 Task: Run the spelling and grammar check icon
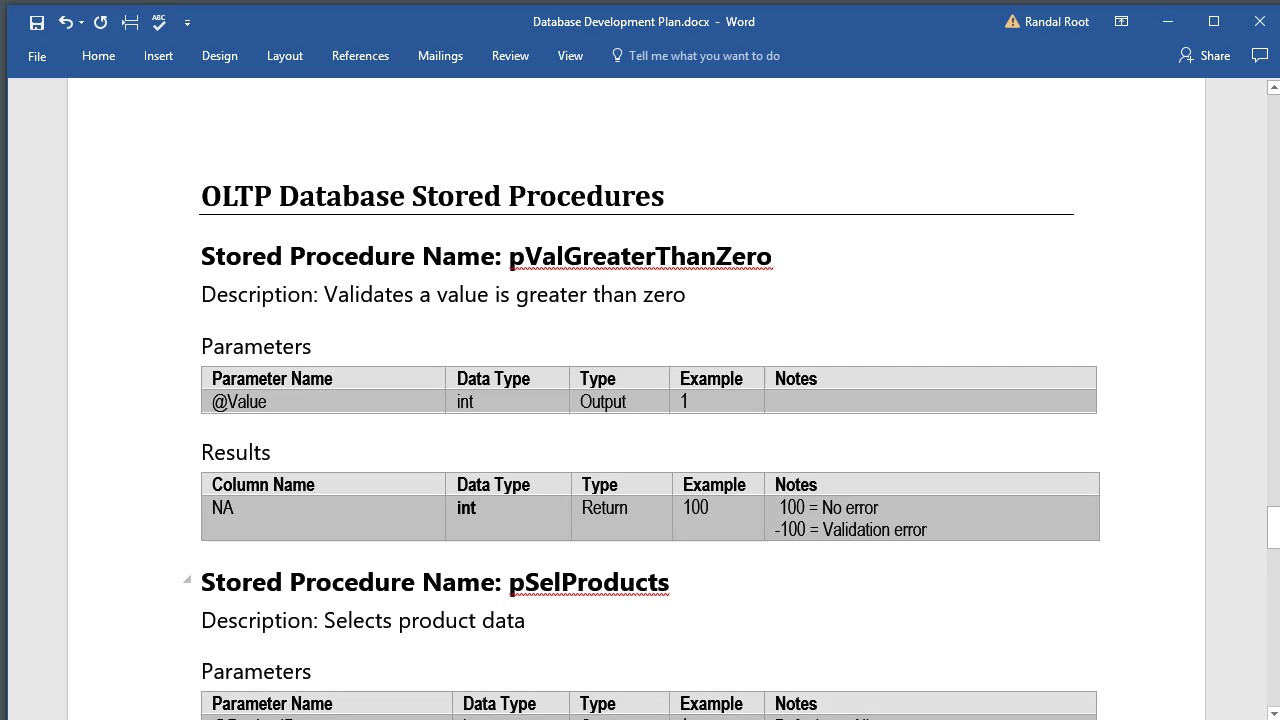(159, 22)
